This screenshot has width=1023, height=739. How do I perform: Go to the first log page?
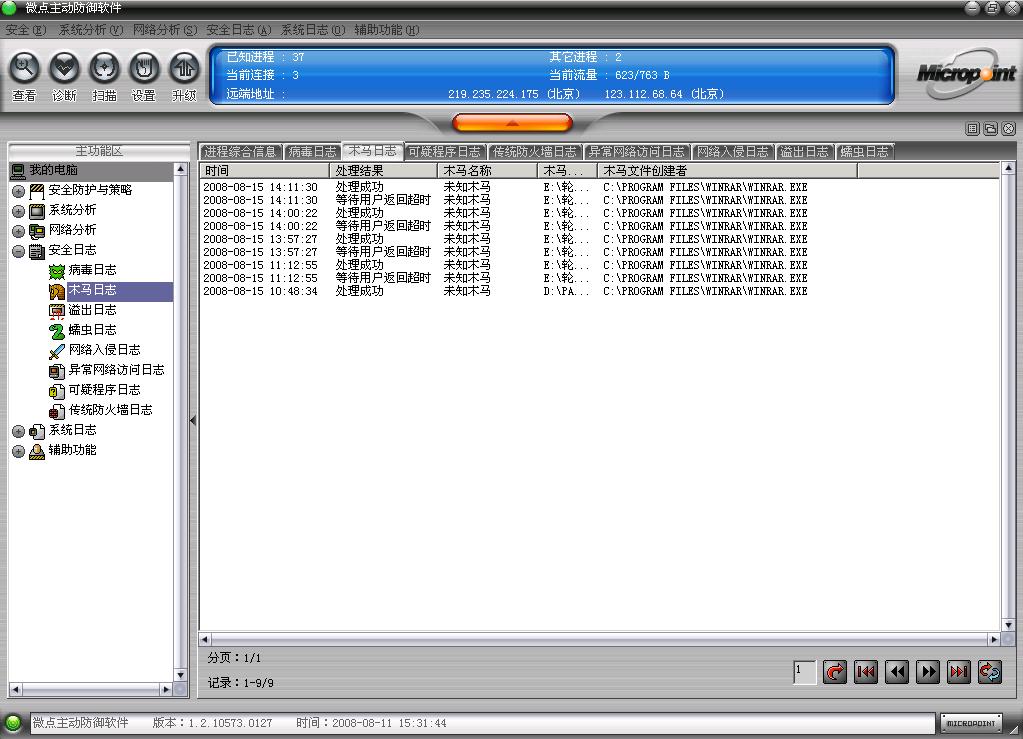pyautogui.click(x=866, y=672)
